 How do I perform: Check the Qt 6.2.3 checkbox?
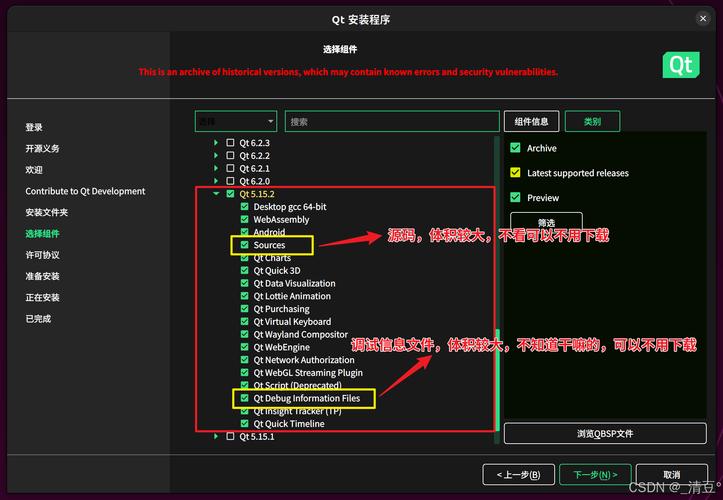230,143
